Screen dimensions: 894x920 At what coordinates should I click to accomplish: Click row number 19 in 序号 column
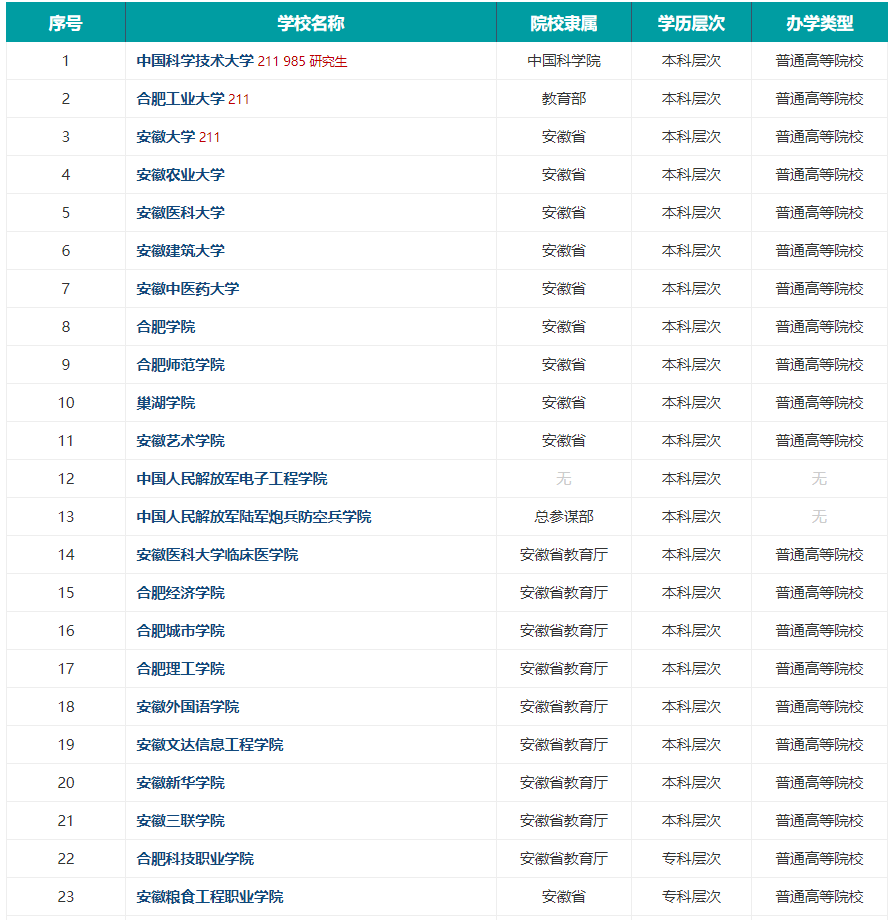coord(66,745)
